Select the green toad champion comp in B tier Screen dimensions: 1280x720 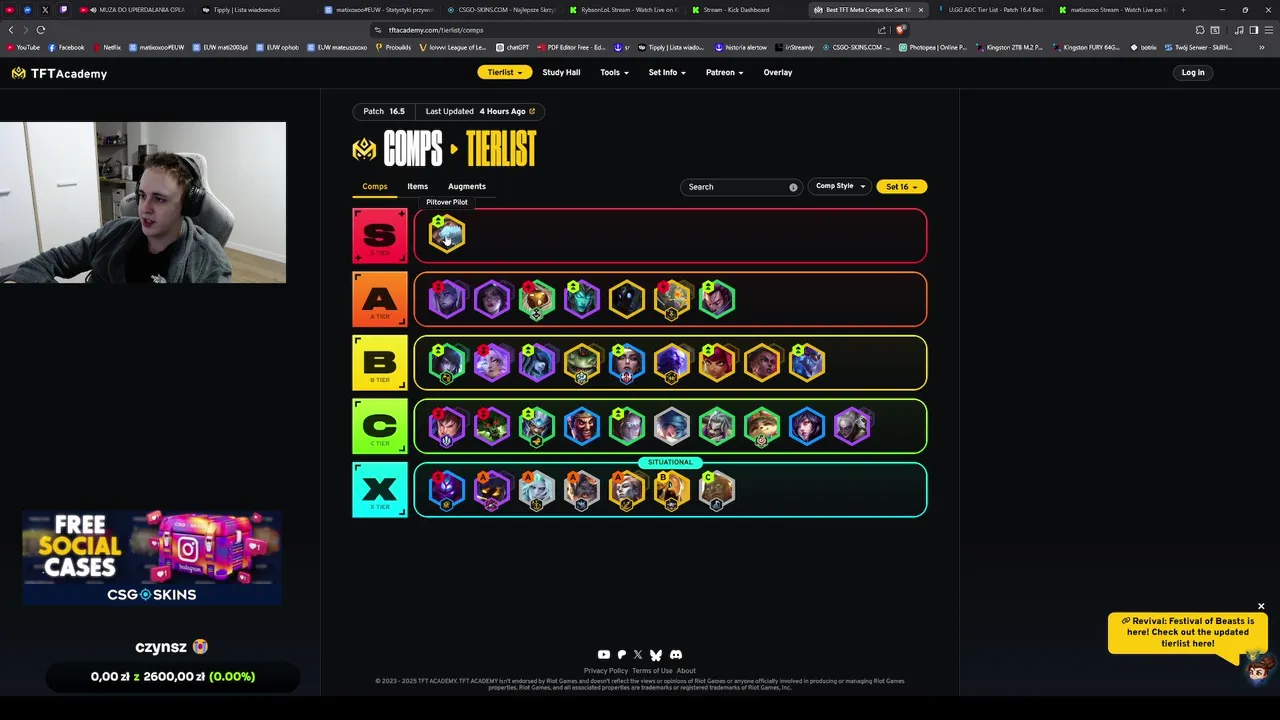(x=582, y=363)
